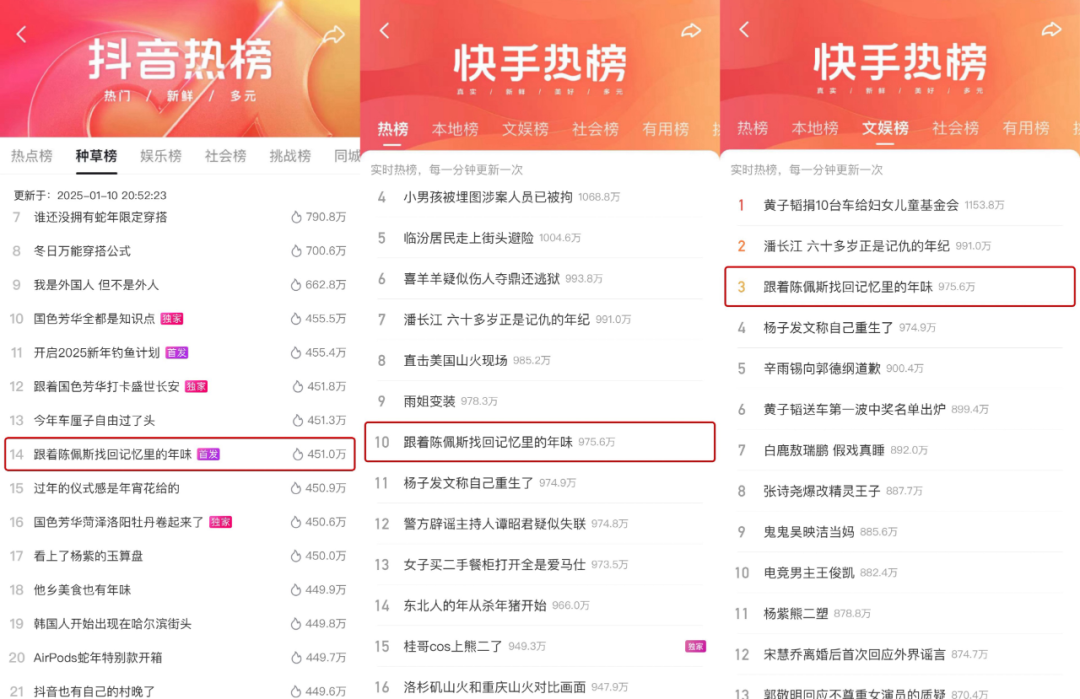1080x699 pixels.
Task: Open 文娱榜 topic 辛雨锡向郭德纲道歉
Action: point(822,368)
